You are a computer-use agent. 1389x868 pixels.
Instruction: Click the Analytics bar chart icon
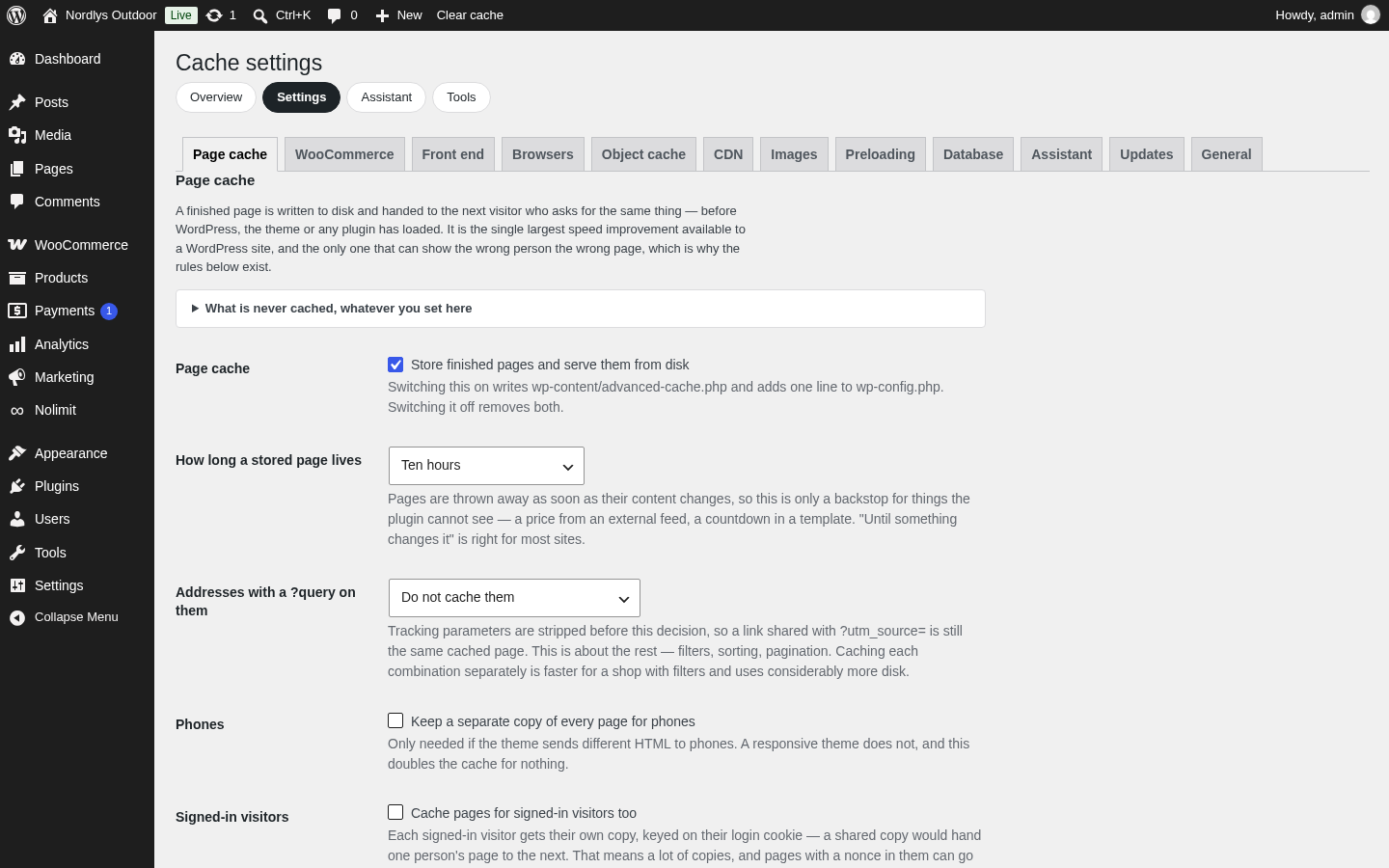17,344
